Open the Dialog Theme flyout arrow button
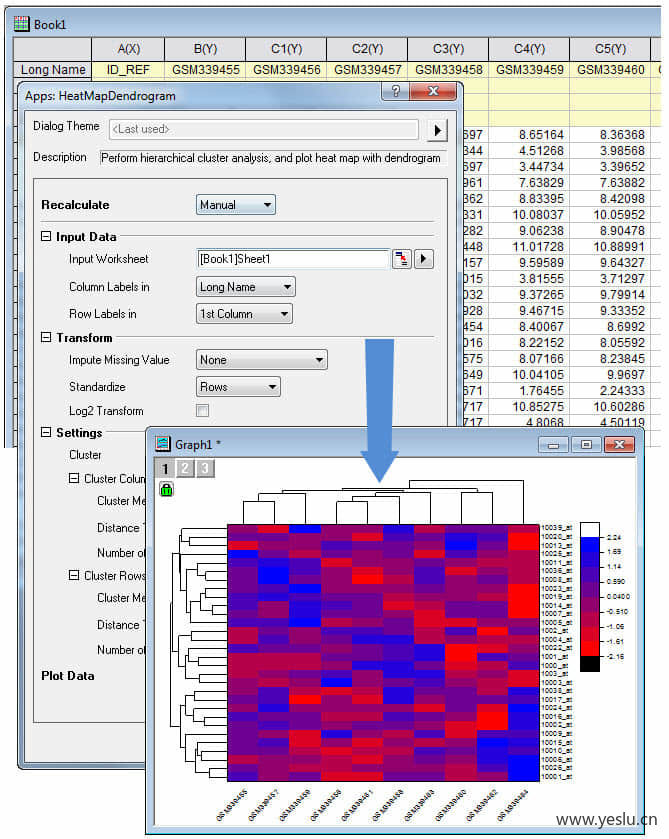The width and height of the screenshot is (669, 839). point(437,130)
